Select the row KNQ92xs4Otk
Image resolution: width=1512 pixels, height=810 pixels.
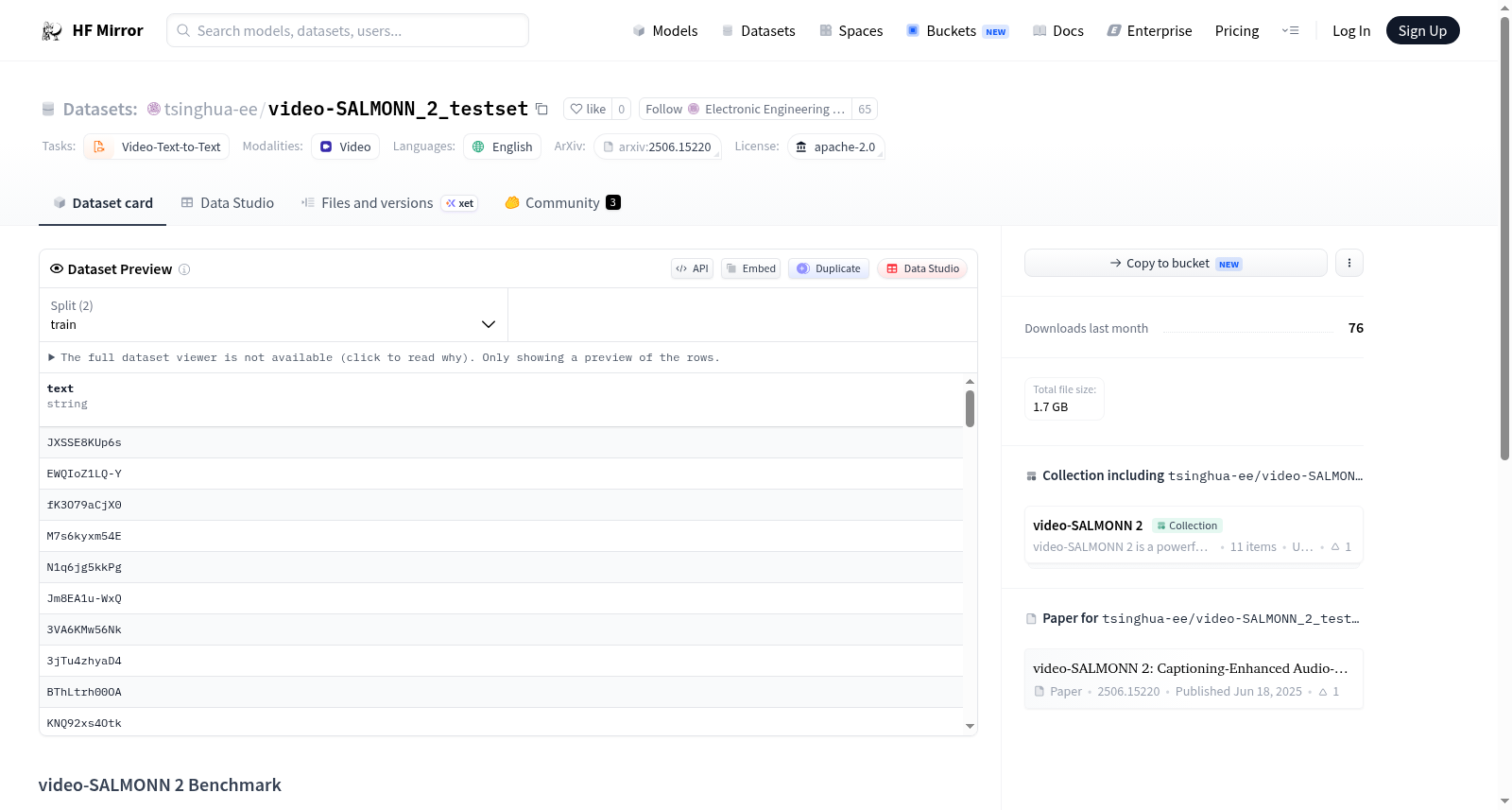pos(501,722)
